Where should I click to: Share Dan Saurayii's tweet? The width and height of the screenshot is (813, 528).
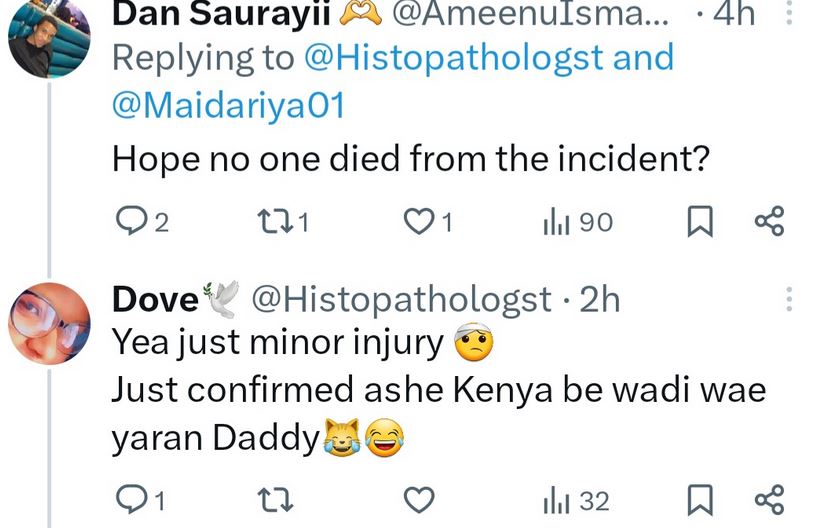768,221
